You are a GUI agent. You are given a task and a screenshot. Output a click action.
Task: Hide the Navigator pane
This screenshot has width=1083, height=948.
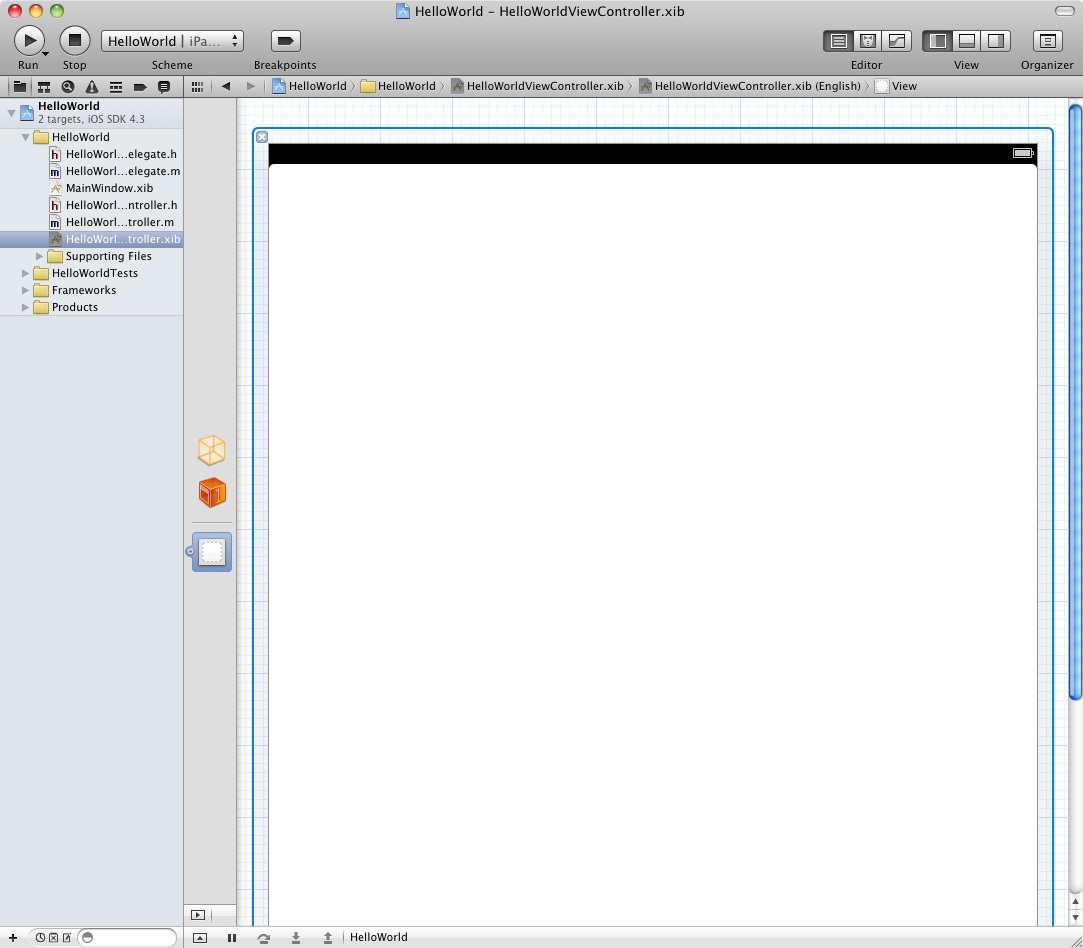[937, 41]
